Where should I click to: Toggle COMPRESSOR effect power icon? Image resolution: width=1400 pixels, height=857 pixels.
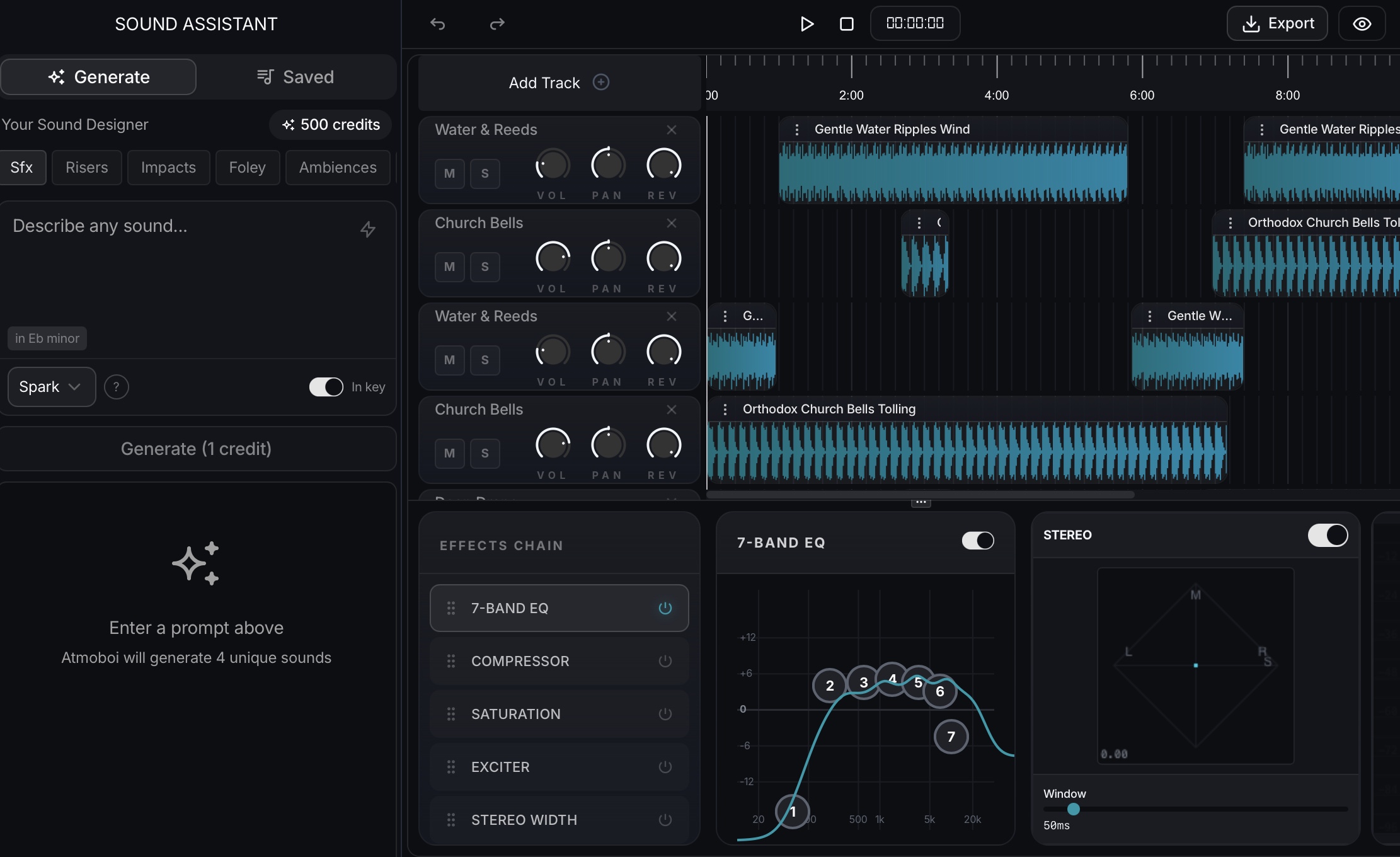665,661
